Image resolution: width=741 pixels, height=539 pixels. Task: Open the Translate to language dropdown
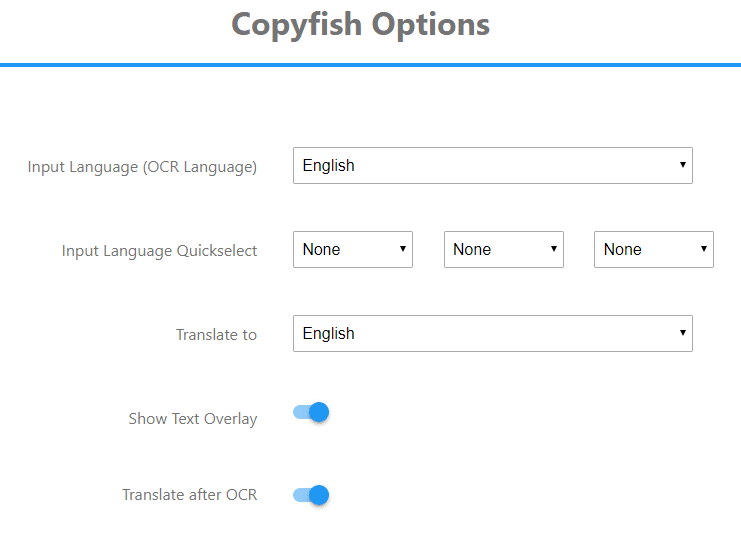point(492,334)
